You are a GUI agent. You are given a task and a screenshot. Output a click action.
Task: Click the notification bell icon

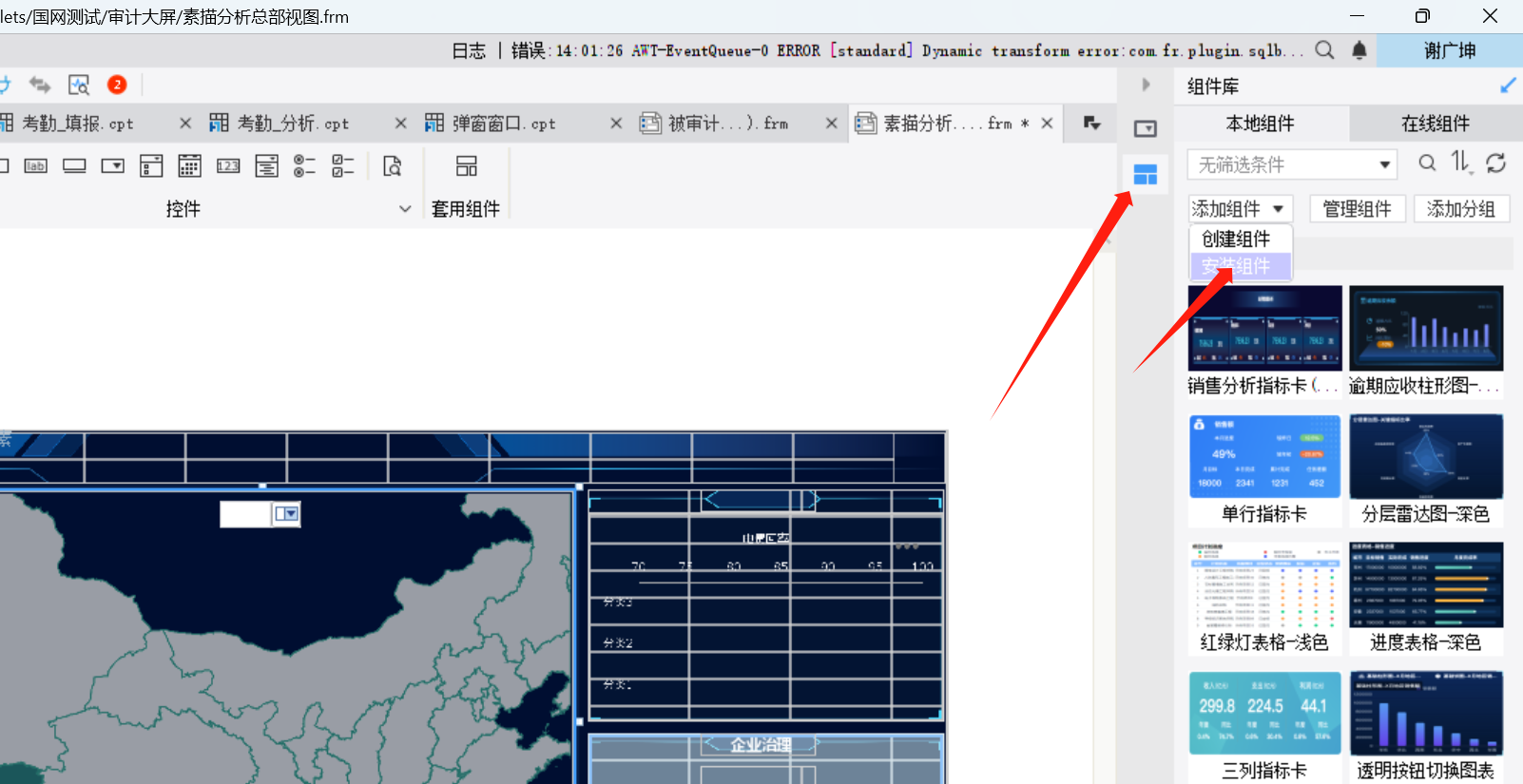point(1359,50)
